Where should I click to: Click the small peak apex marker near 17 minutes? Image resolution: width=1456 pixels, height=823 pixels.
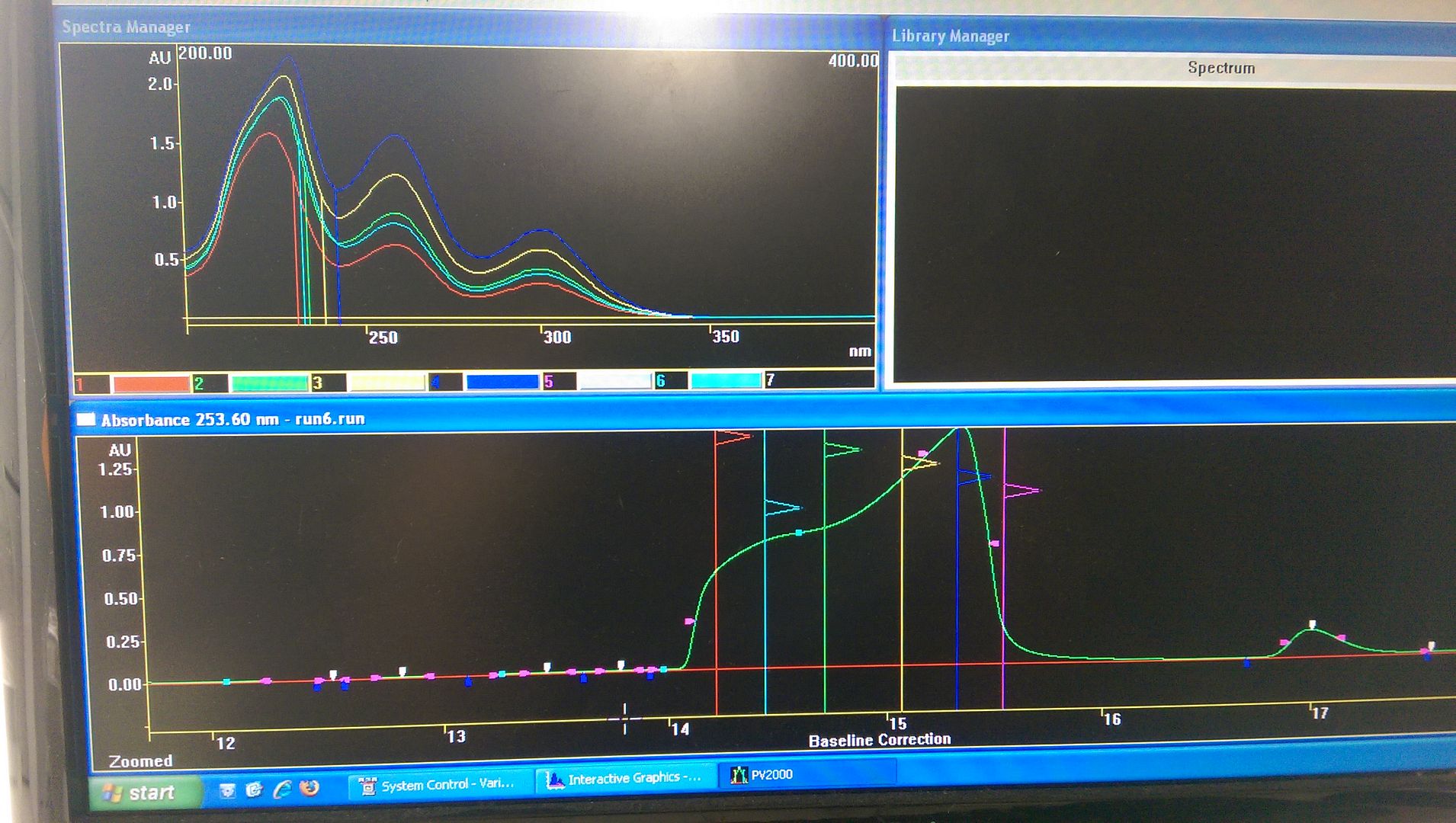[1313, 625]
